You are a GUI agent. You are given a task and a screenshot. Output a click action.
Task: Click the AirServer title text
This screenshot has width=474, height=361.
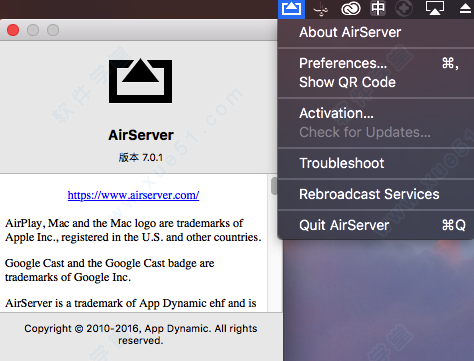(x=141, y=135)
